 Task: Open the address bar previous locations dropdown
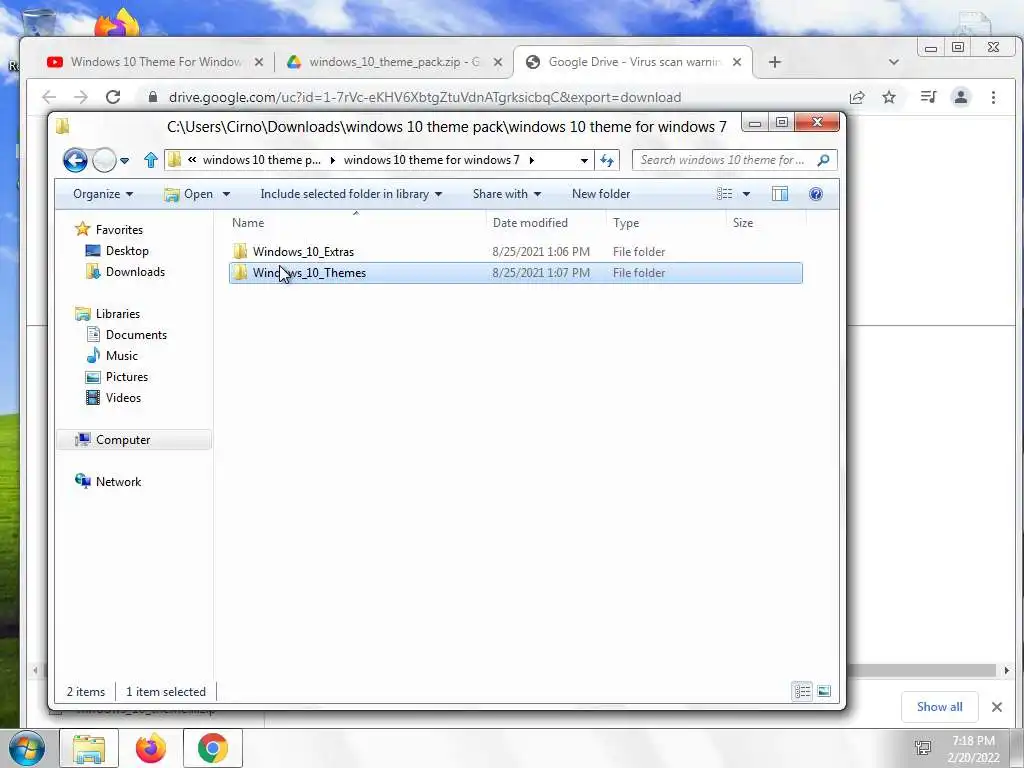[584, 161]
